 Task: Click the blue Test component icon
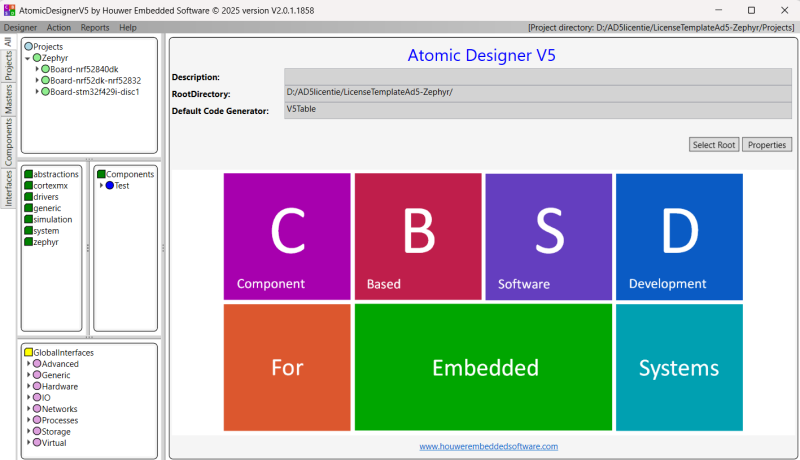pyautogui.click(x=110, y=185)
